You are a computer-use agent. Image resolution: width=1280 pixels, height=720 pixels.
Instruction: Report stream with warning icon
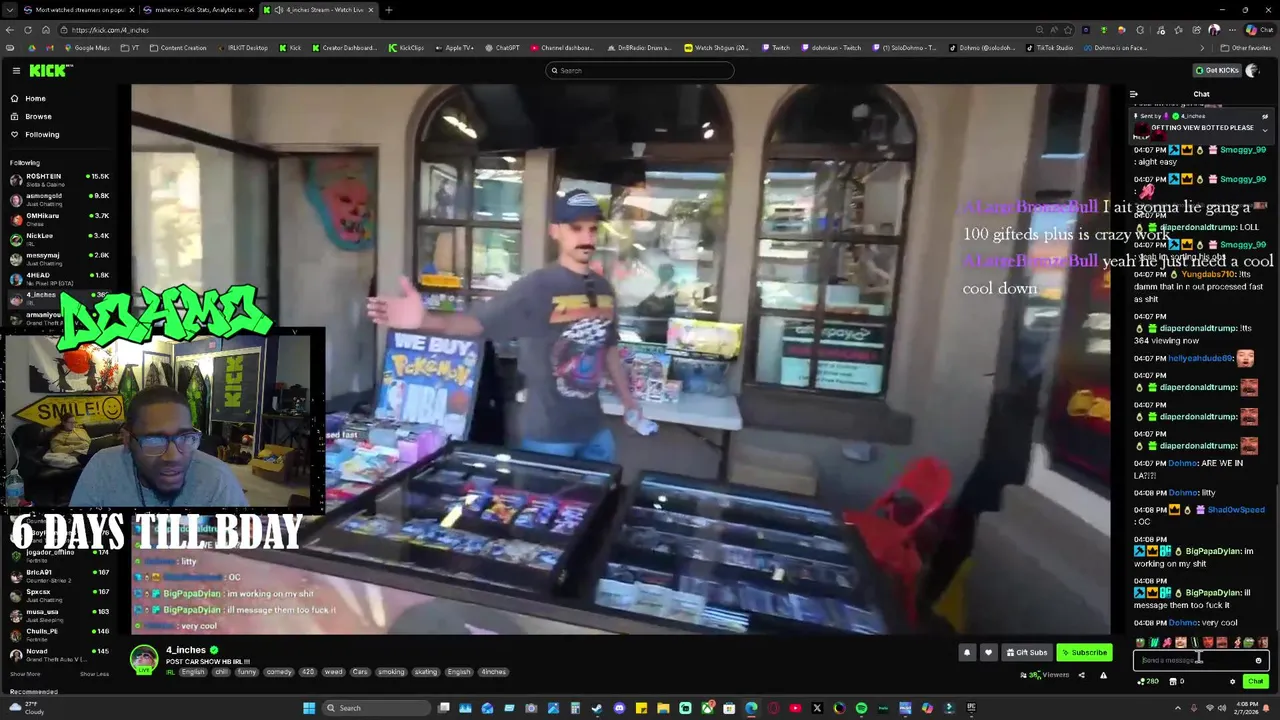pyautogui.click(x=1103, y=675)
